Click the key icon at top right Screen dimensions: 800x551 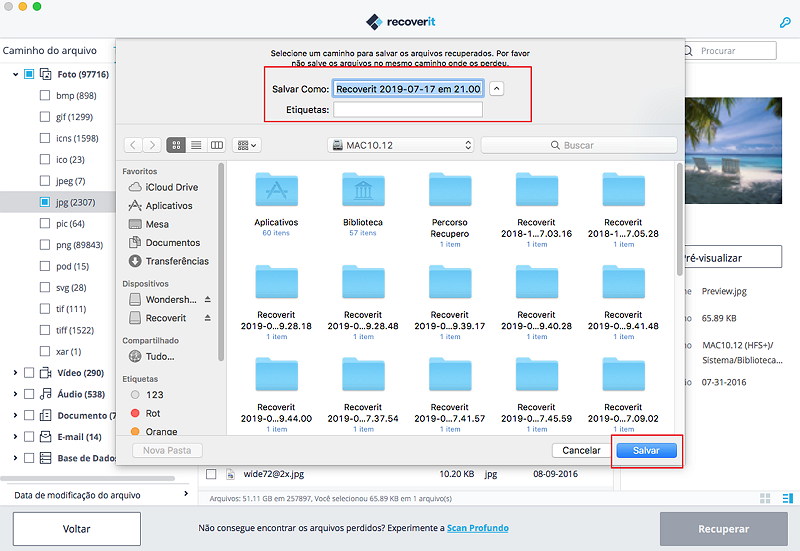(x=785, y=22)
